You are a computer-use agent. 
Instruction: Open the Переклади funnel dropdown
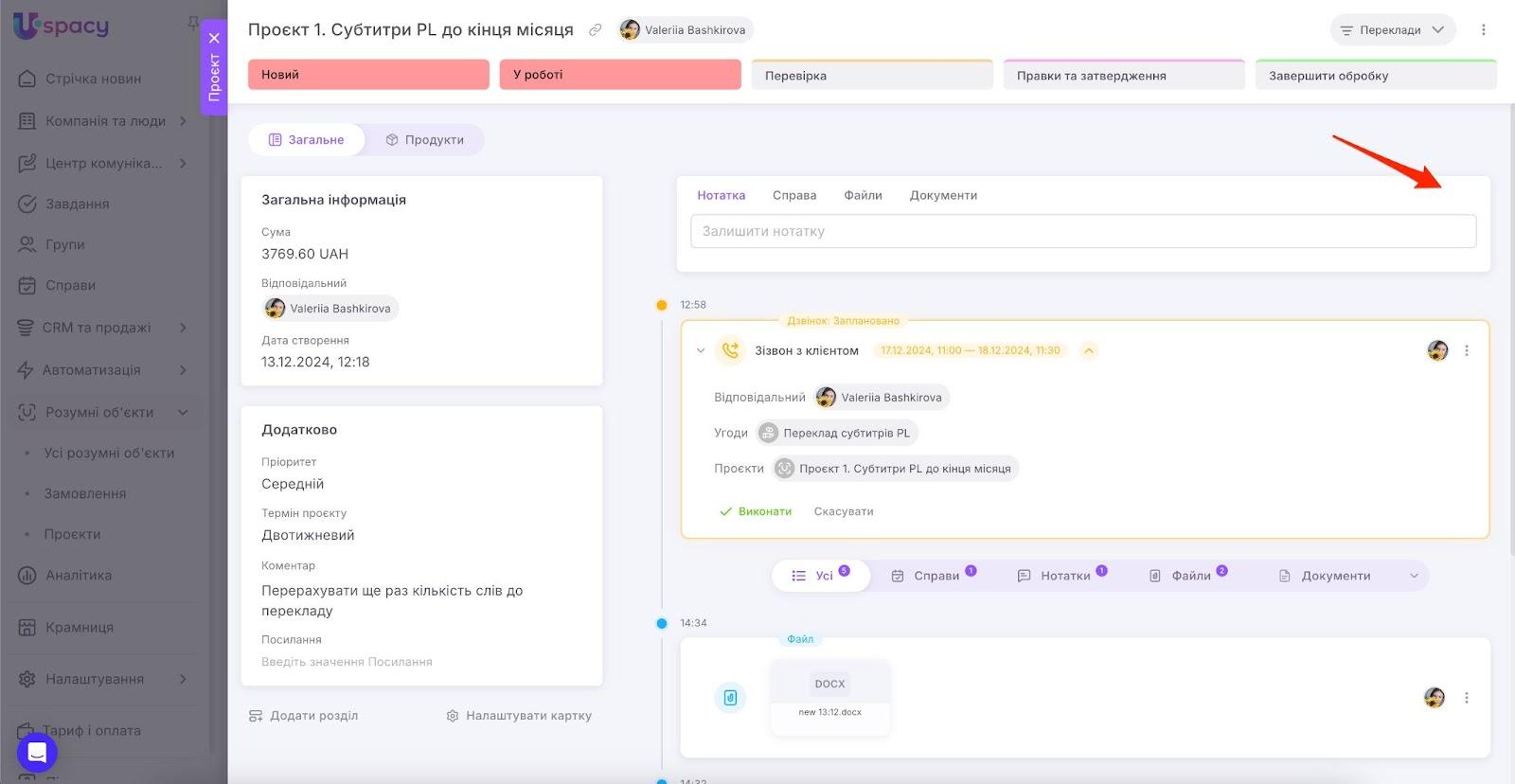coord(1393,30)
